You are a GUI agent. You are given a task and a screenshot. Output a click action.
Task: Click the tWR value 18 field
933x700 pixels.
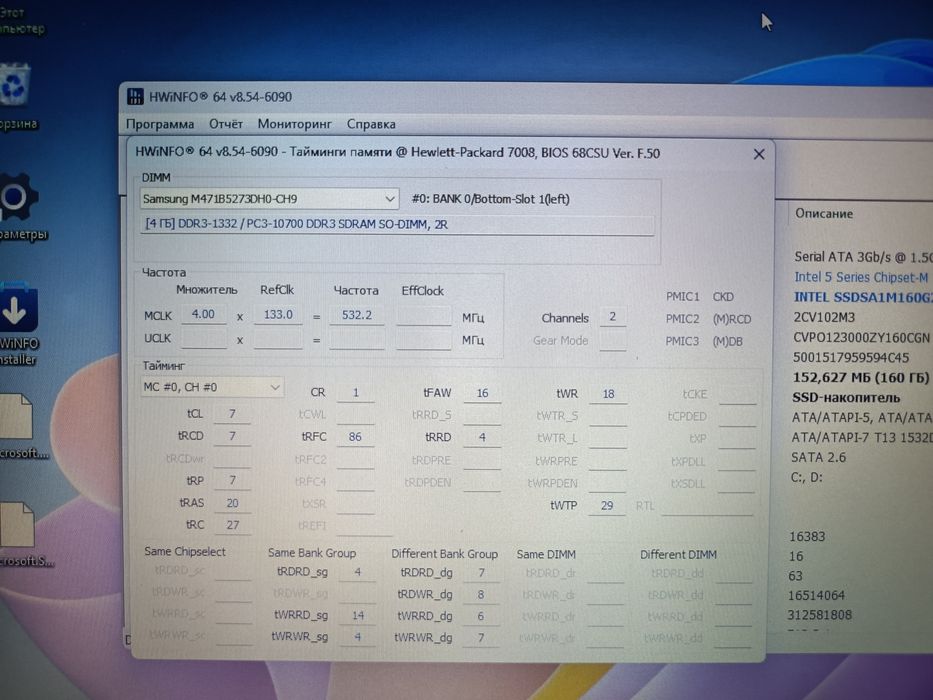[608, 394]
